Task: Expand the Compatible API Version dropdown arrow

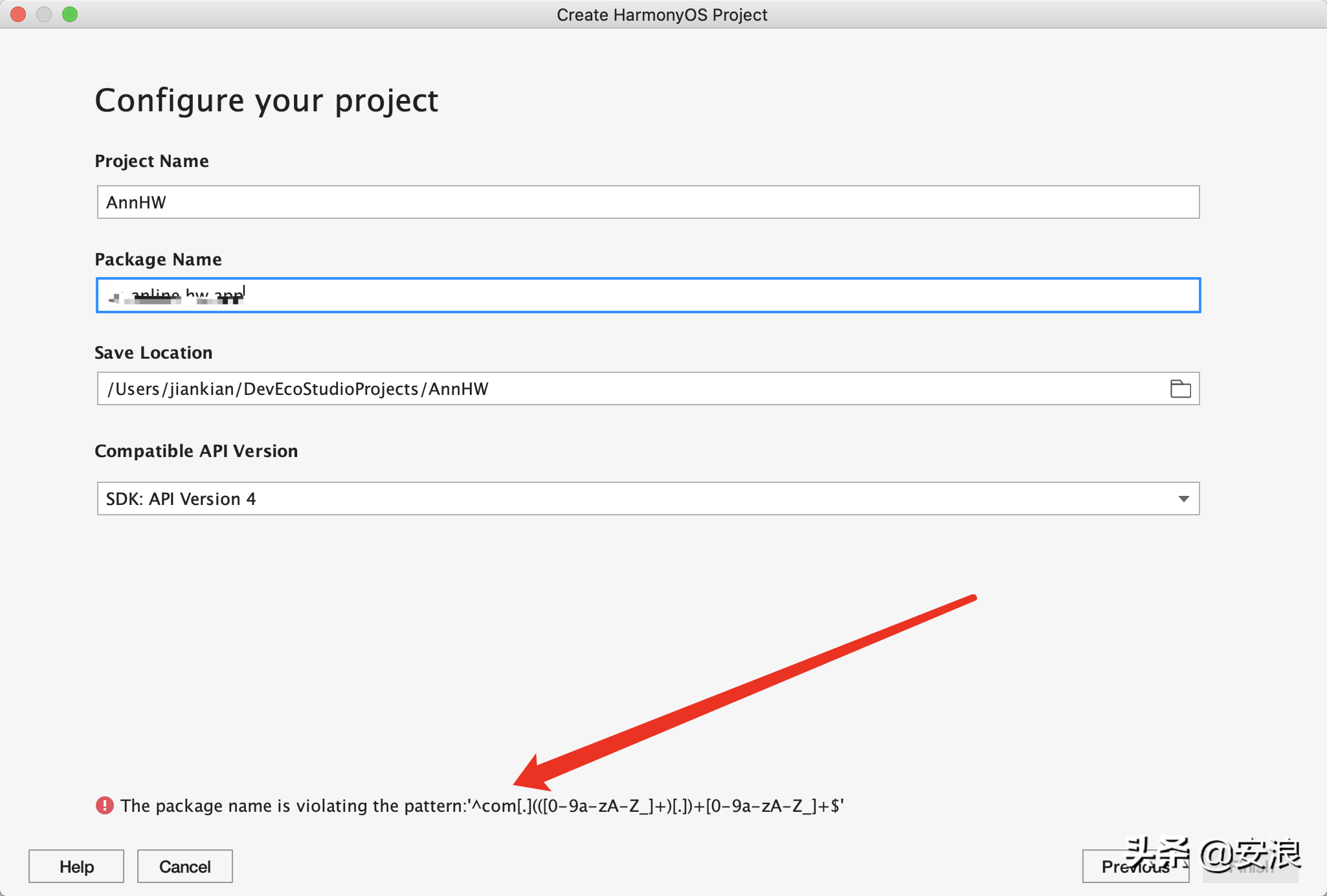Action: pos(1183,498)
